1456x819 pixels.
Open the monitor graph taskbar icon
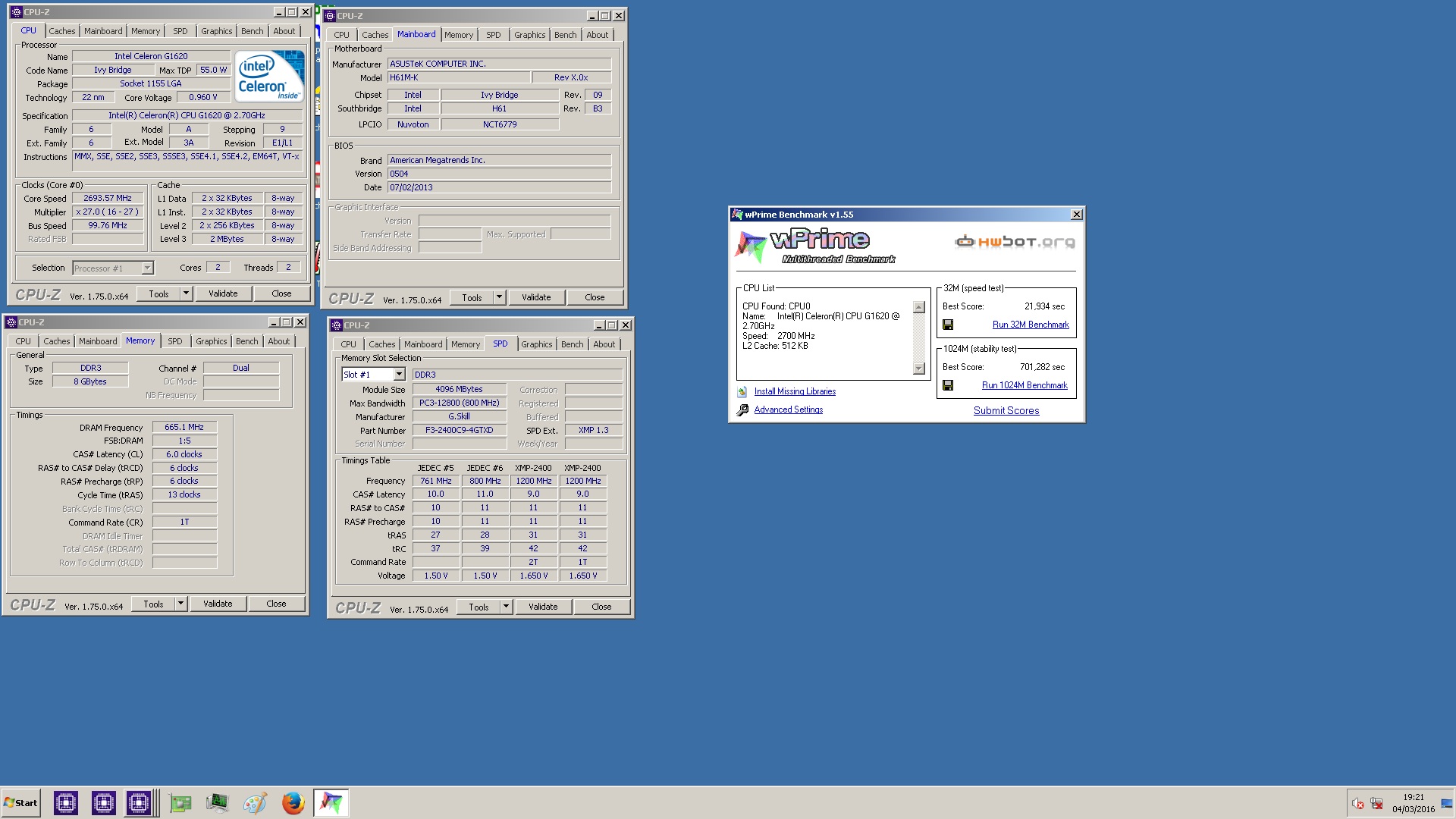tap(217, 803)
